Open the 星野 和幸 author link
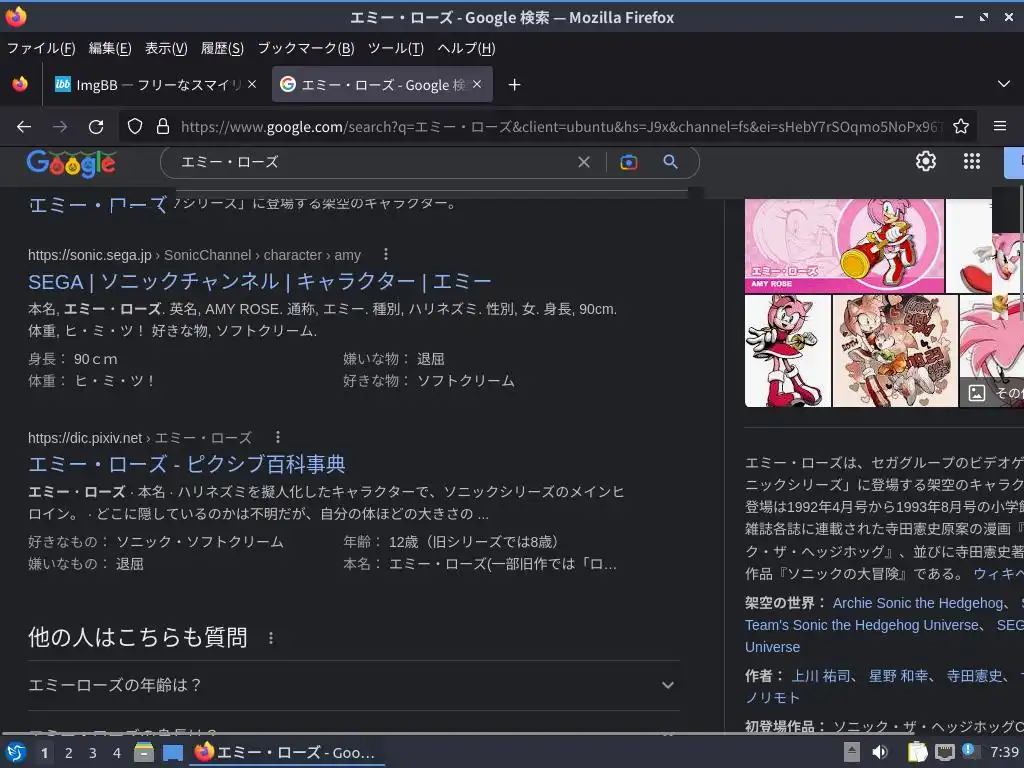The width and height of the screenshot is (1024, 768). [x=898, y=677]
